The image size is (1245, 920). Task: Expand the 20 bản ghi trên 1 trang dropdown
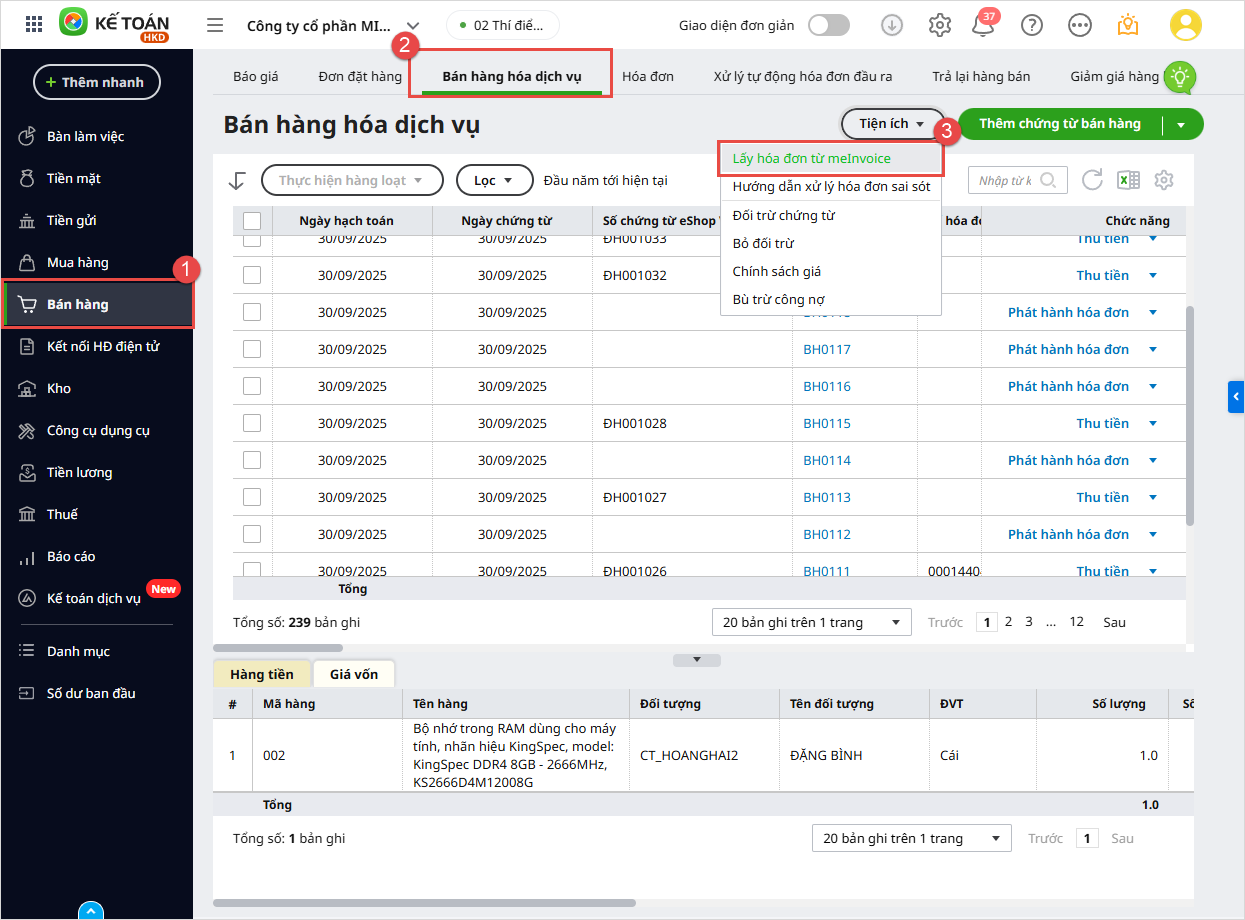click(811, 622)
